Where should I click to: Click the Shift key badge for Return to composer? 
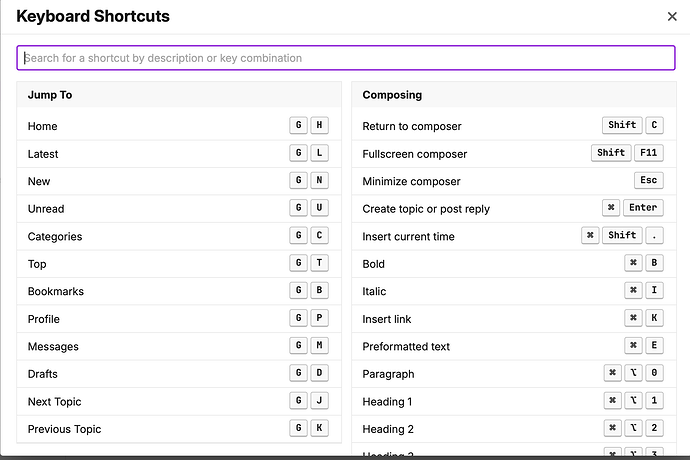click(622, 126)
